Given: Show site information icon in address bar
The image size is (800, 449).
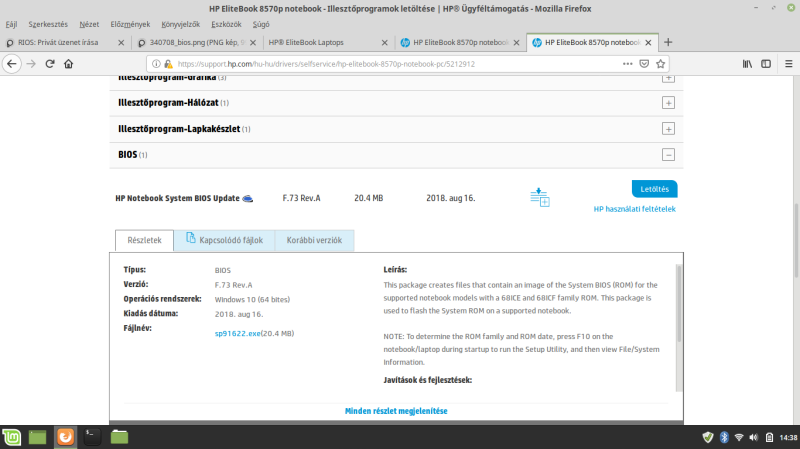Looking at the screenshot, I should [x=156, y=64].
